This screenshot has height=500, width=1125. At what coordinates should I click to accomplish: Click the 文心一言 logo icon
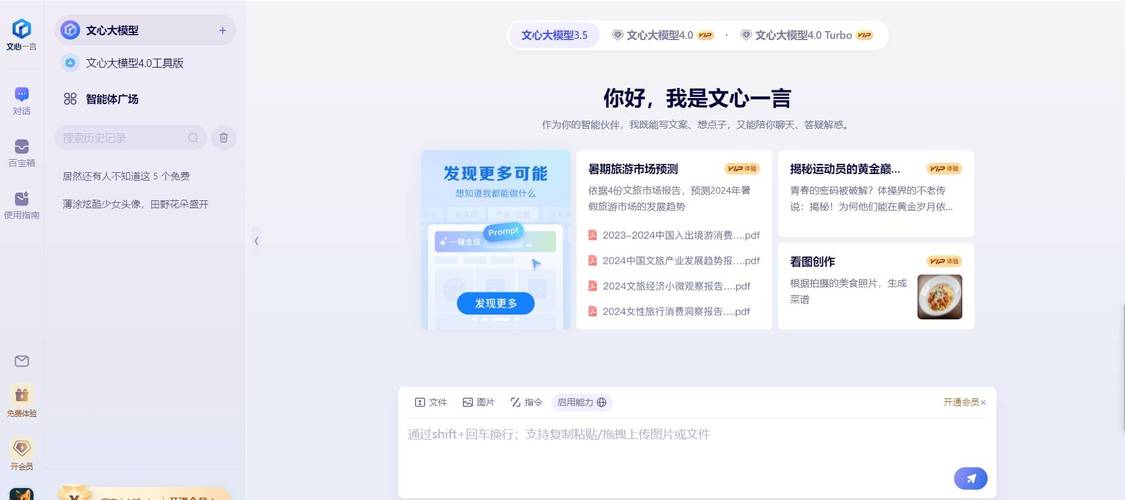22,29
